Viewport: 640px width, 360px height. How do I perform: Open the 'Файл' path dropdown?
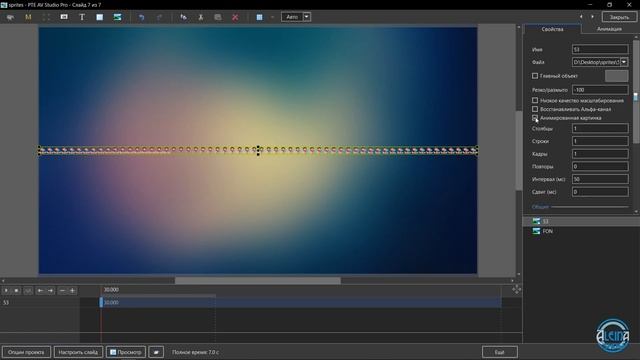pos(624,62)
